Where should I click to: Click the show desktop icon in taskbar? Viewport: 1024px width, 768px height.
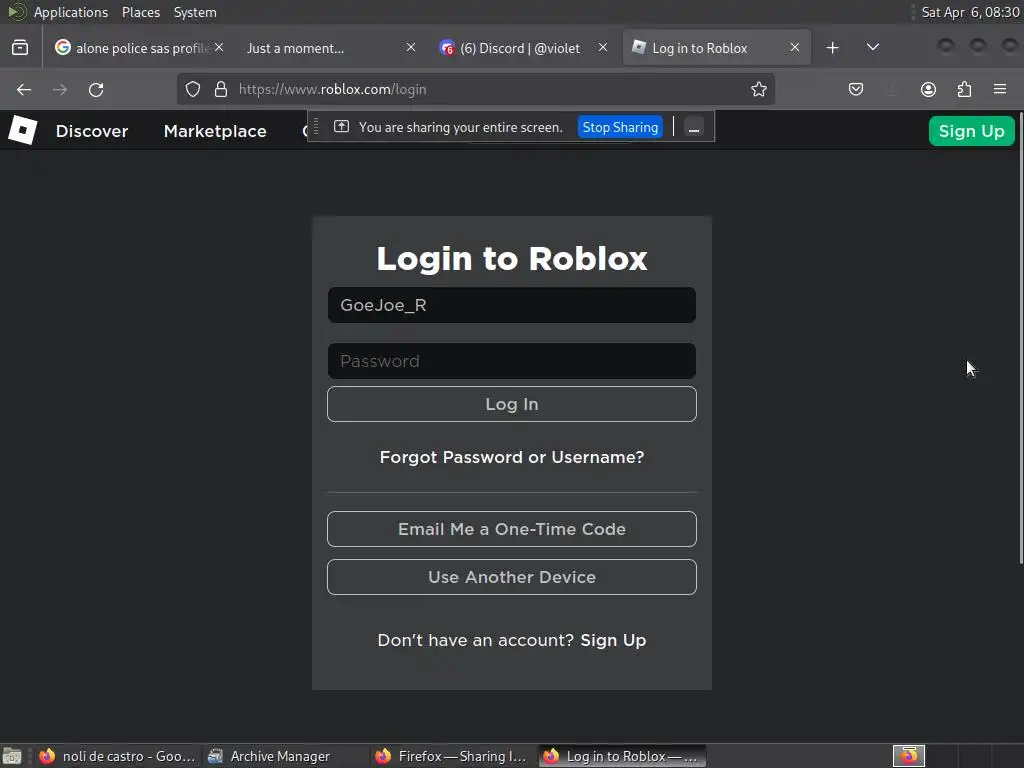click(12, 756)
